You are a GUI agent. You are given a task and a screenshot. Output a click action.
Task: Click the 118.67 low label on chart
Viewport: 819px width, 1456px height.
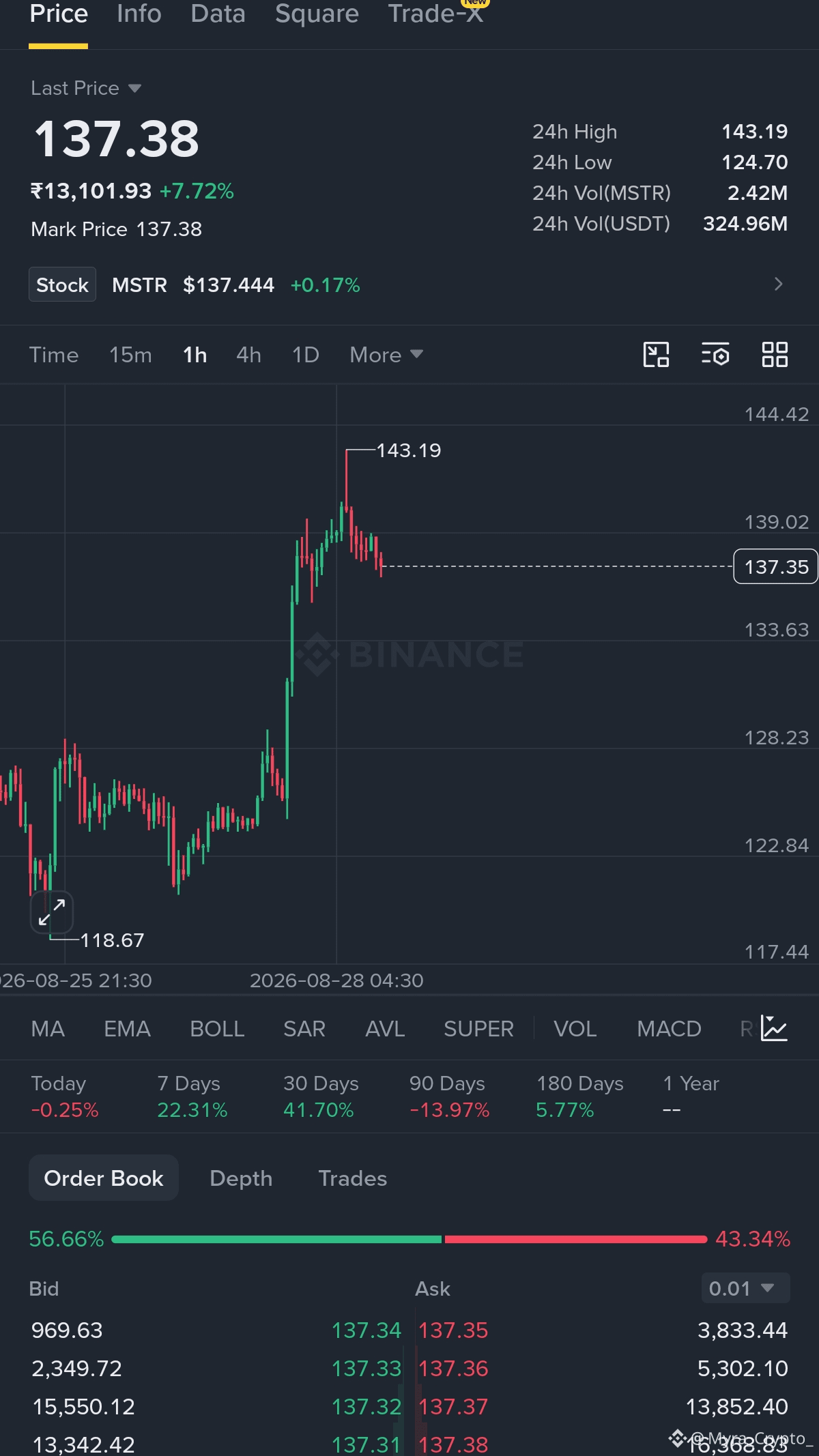point(113,940)
